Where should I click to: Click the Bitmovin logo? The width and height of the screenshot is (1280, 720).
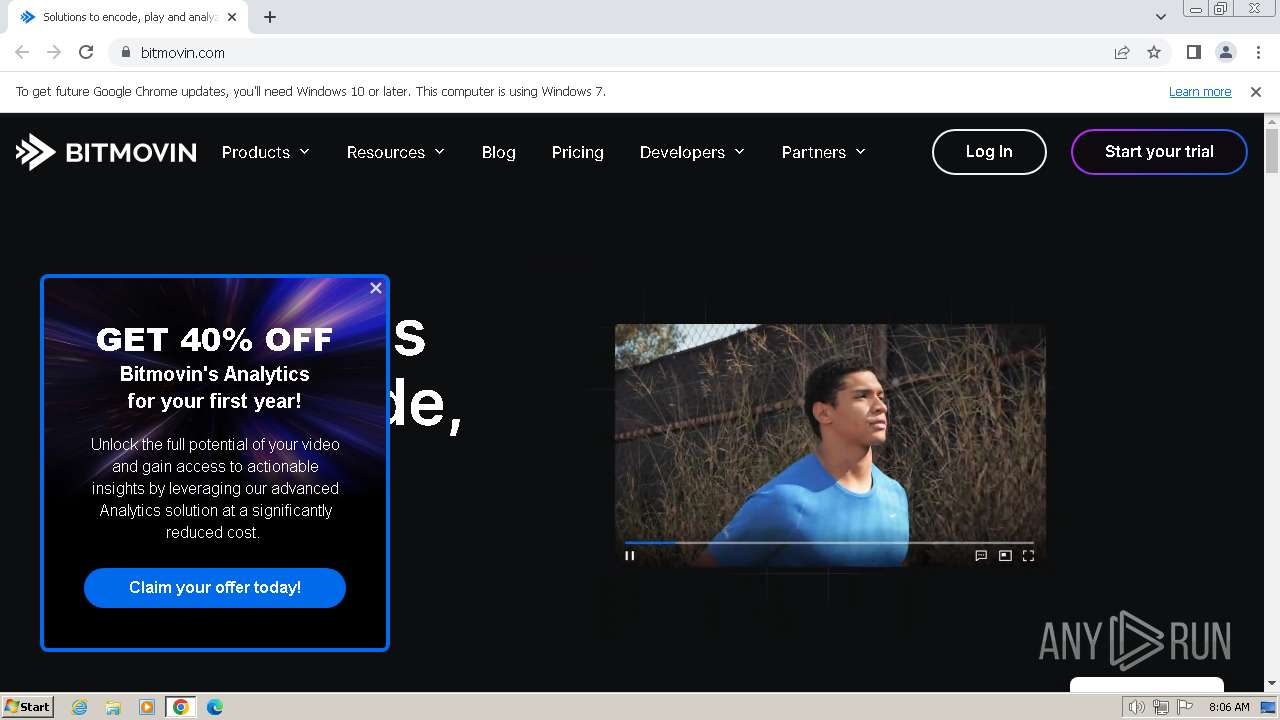pos(106,152)
